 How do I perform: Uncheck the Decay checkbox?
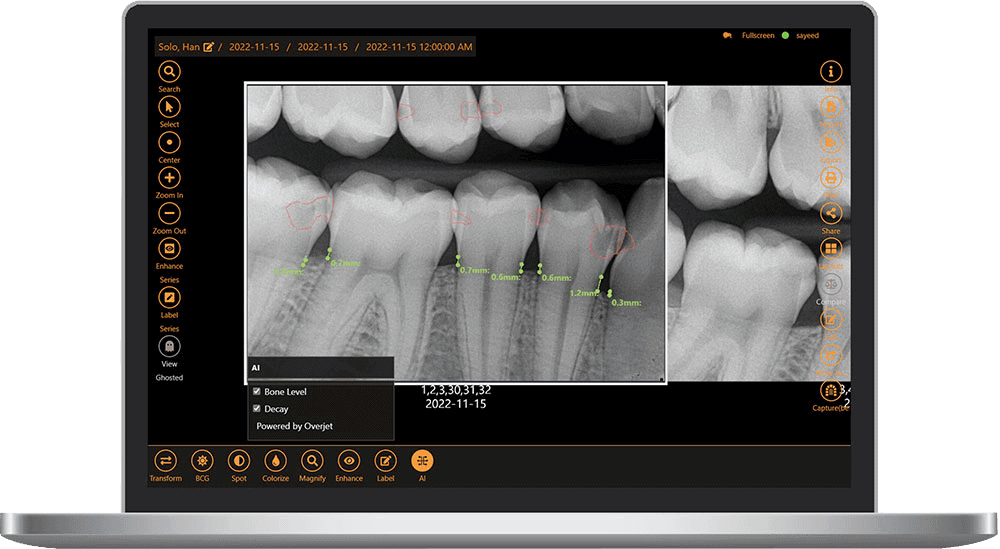click(257, 409)
